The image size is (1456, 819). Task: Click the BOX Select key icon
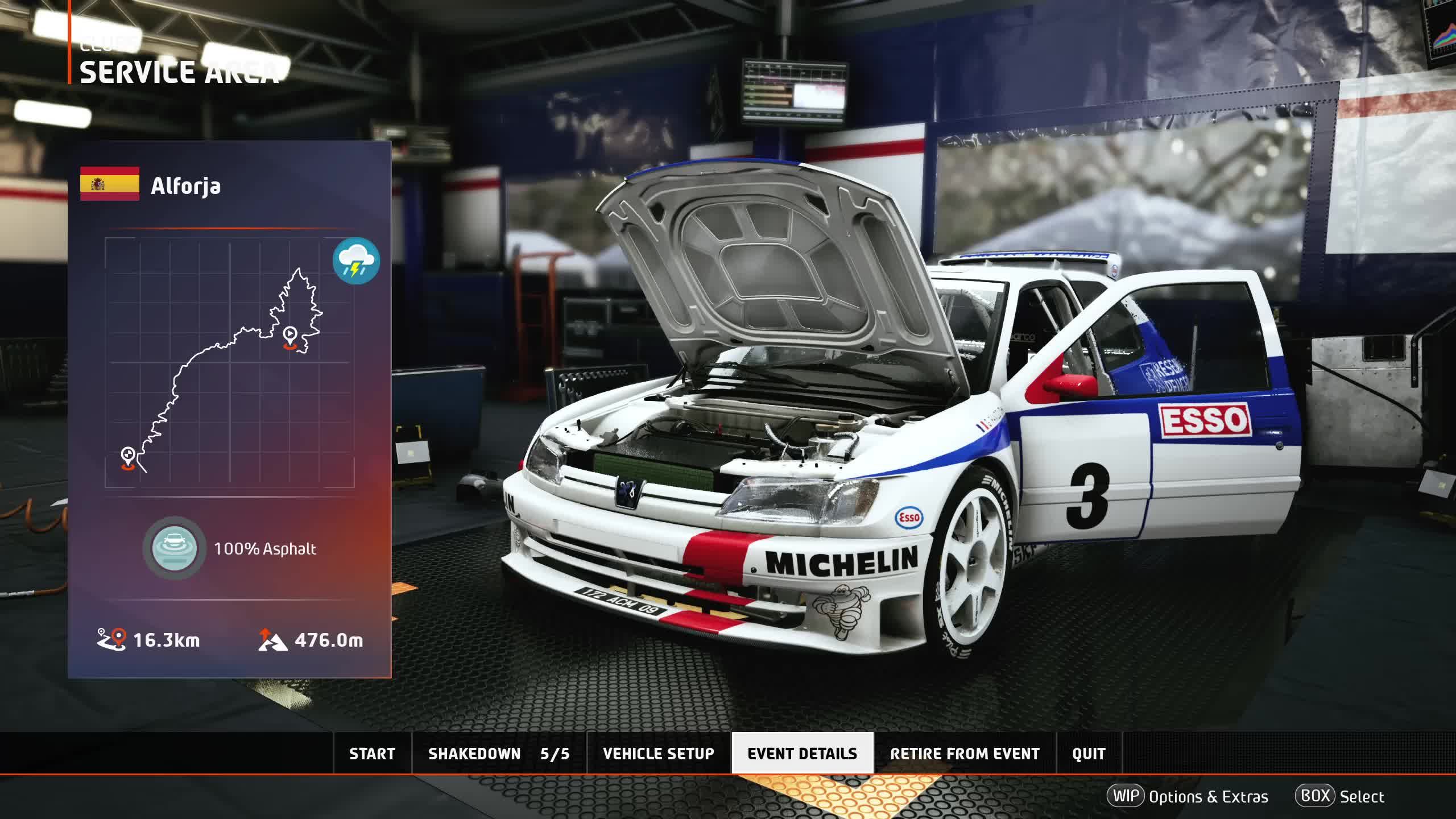[x=1315, y=796]
